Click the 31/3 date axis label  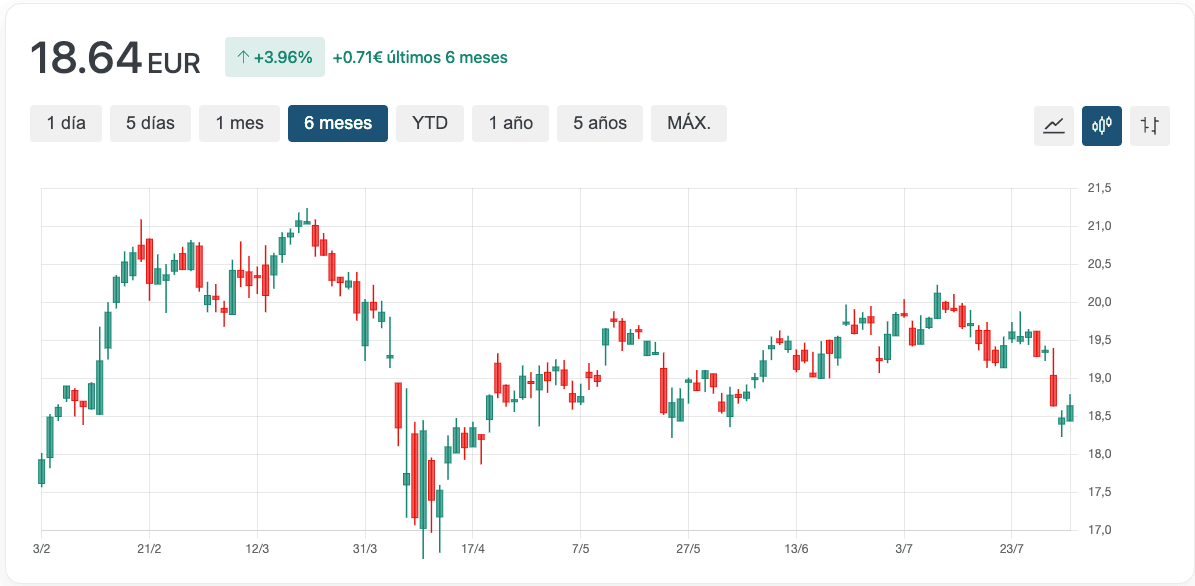point(365,549)
